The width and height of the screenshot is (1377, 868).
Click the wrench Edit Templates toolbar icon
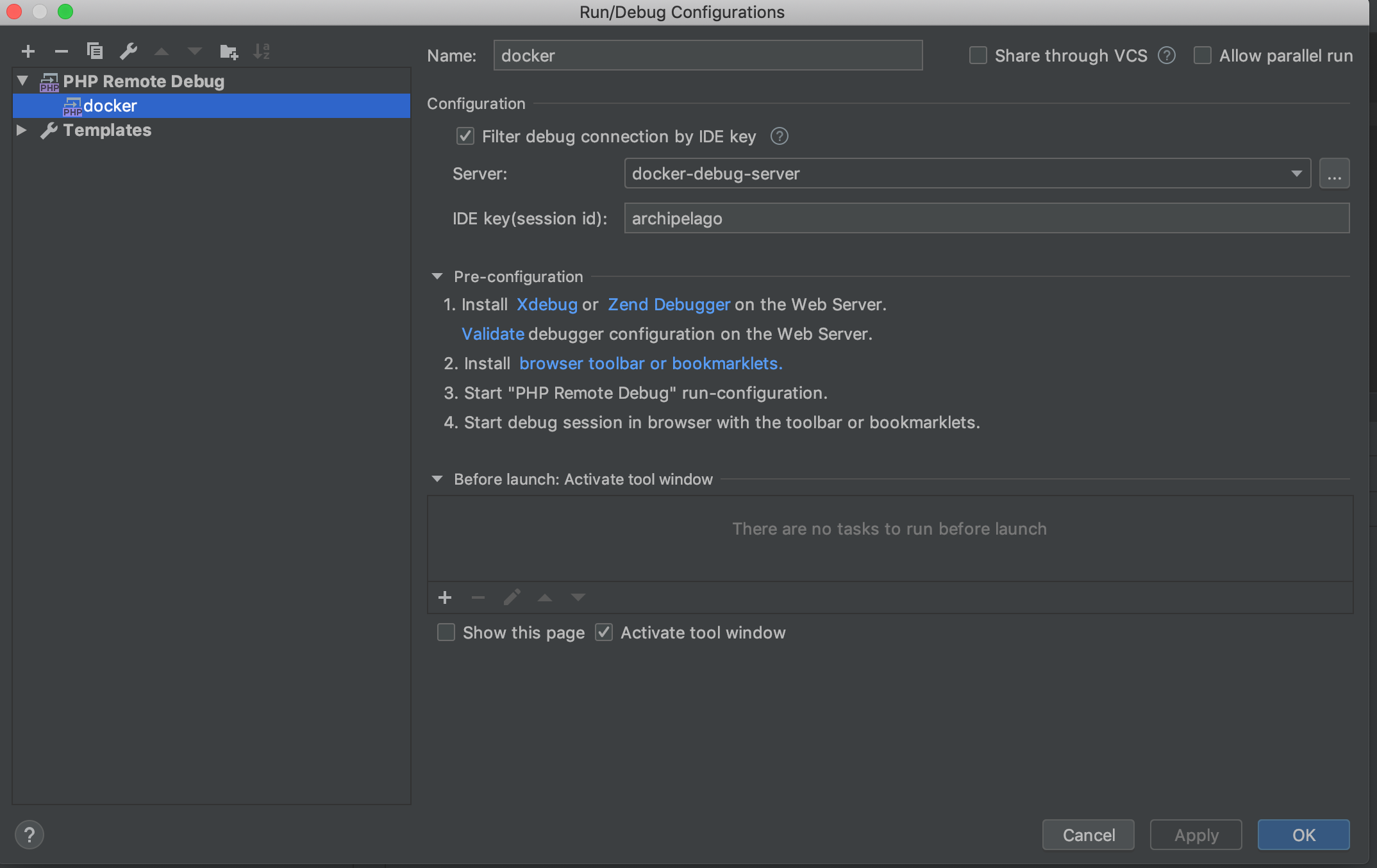point(129,51)
